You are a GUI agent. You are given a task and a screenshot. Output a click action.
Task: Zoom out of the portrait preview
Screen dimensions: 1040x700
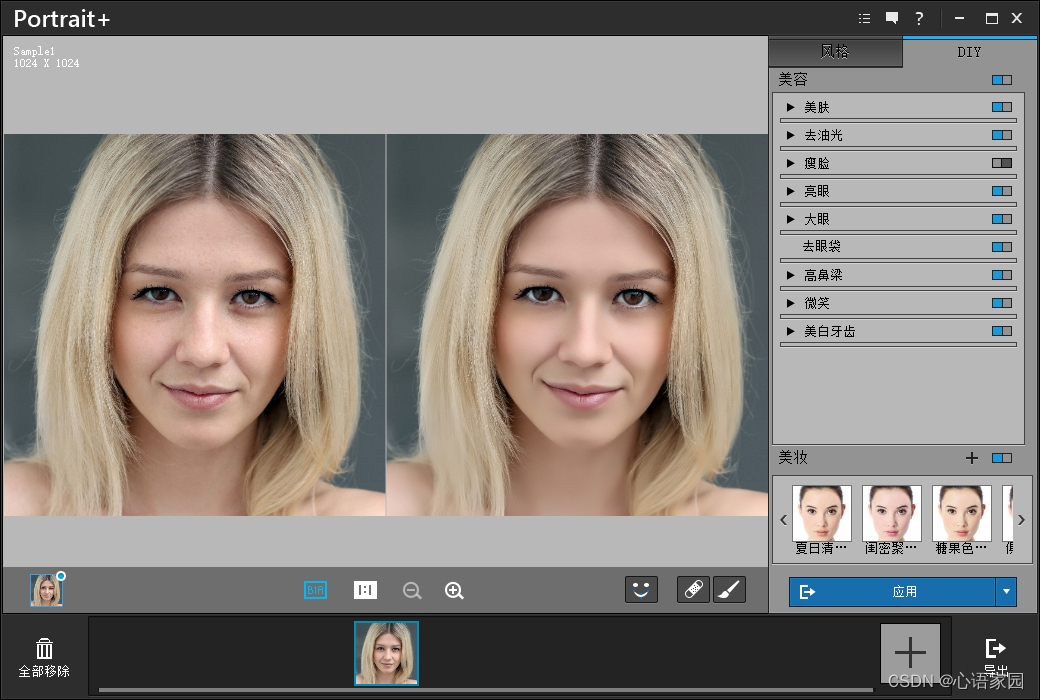click(x=411, y=591)
